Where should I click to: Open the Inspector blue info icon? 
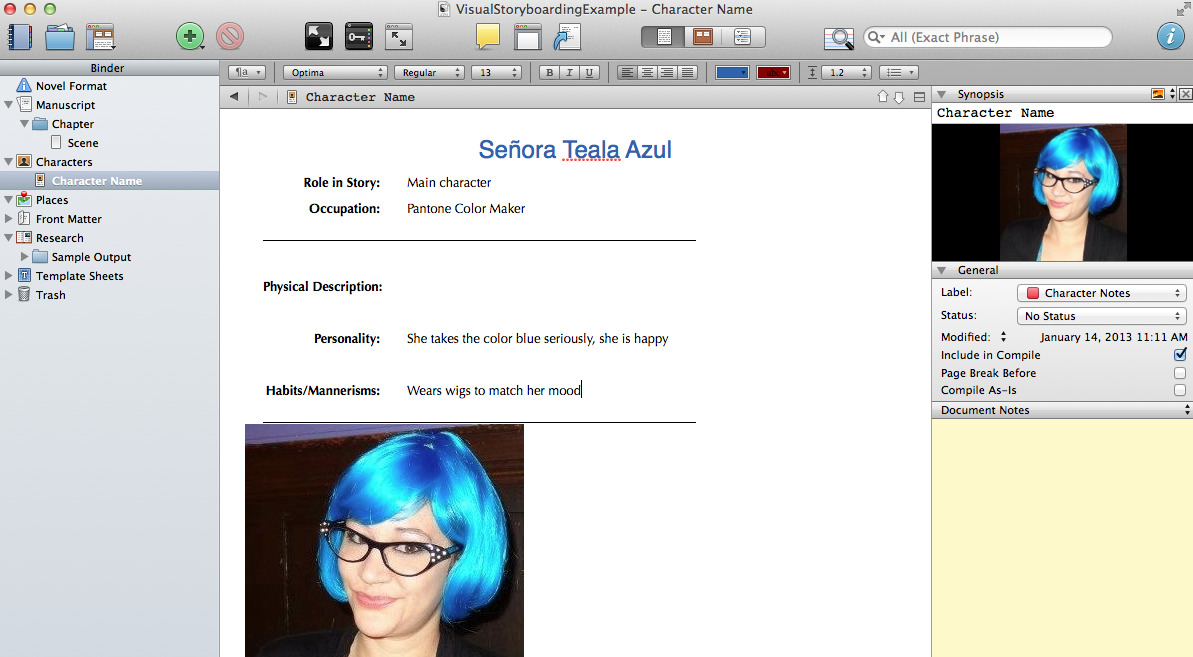[x=1170, y=37]
